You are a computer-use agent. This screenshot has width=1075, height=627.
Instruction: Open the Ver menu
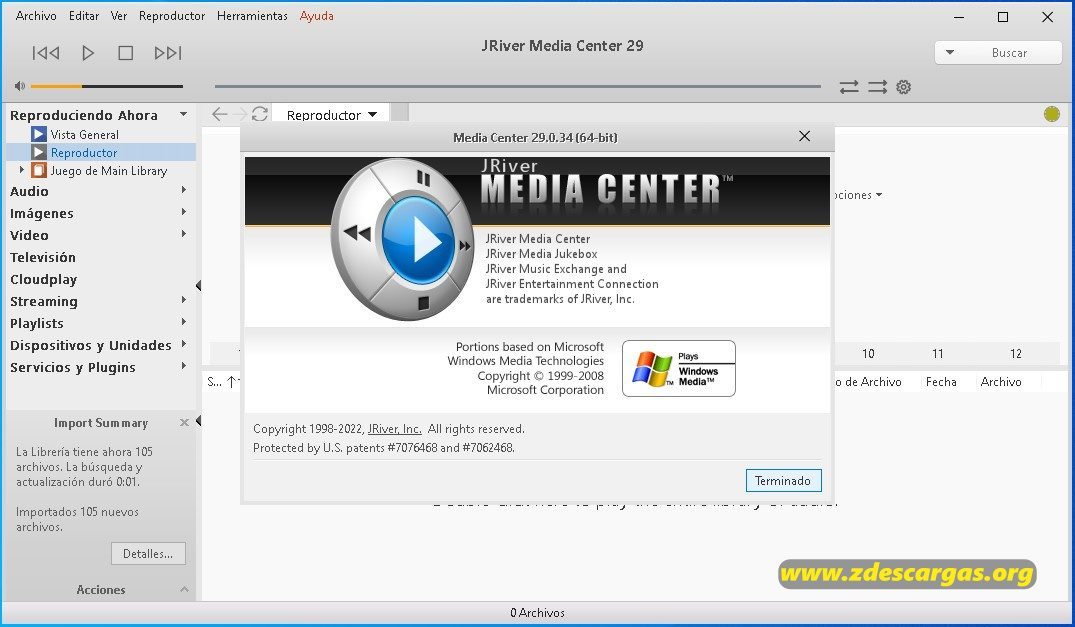[119, 16]
